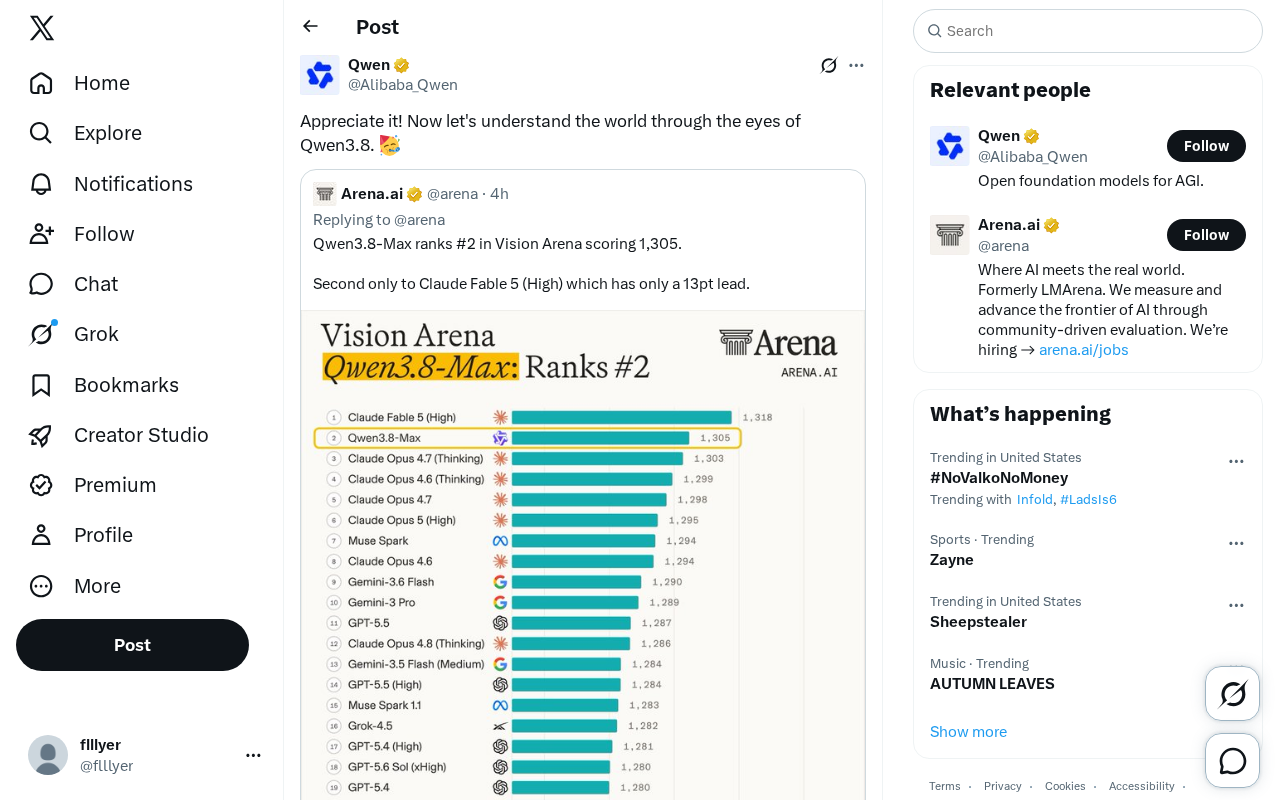Click the Search input field
1280x800 pixels.
pyautogui.click(x=1088, y=31)
